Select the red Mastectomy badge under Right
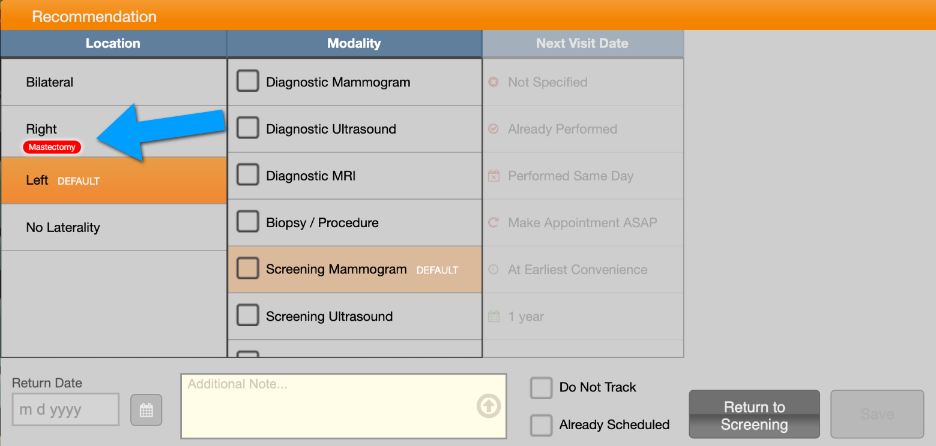The width and height of the screenshot is (936, 446). pos(52,147)
